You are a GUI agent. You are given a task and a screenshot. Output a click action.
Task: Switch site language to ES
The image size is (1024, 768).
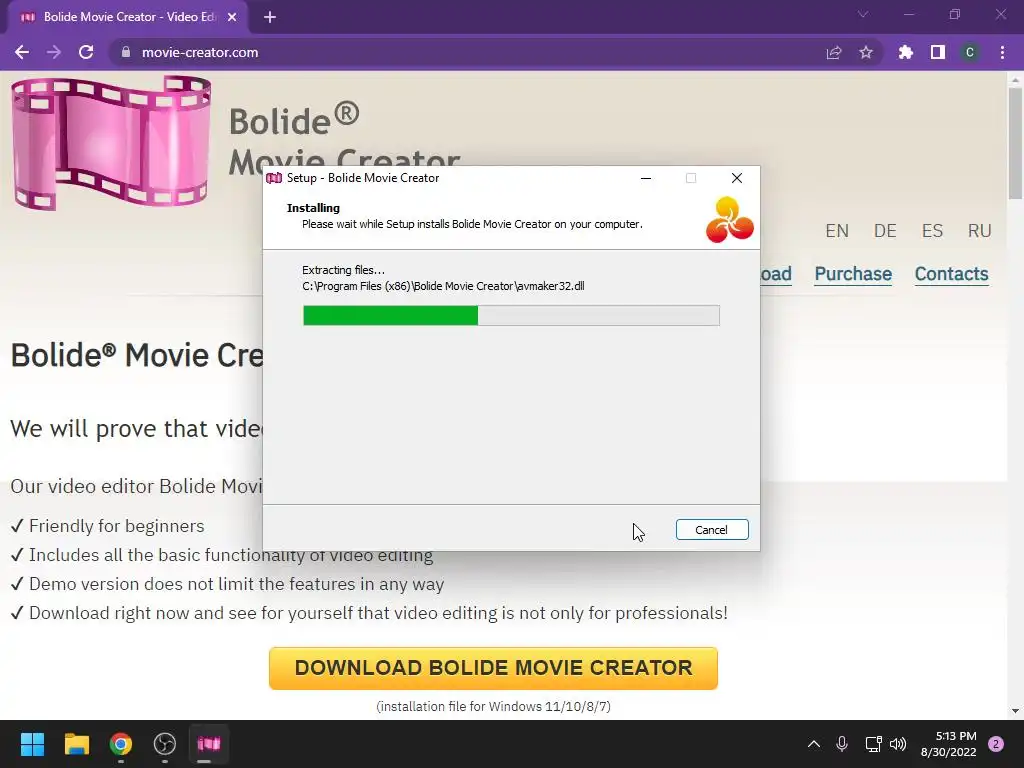point(932,231)
